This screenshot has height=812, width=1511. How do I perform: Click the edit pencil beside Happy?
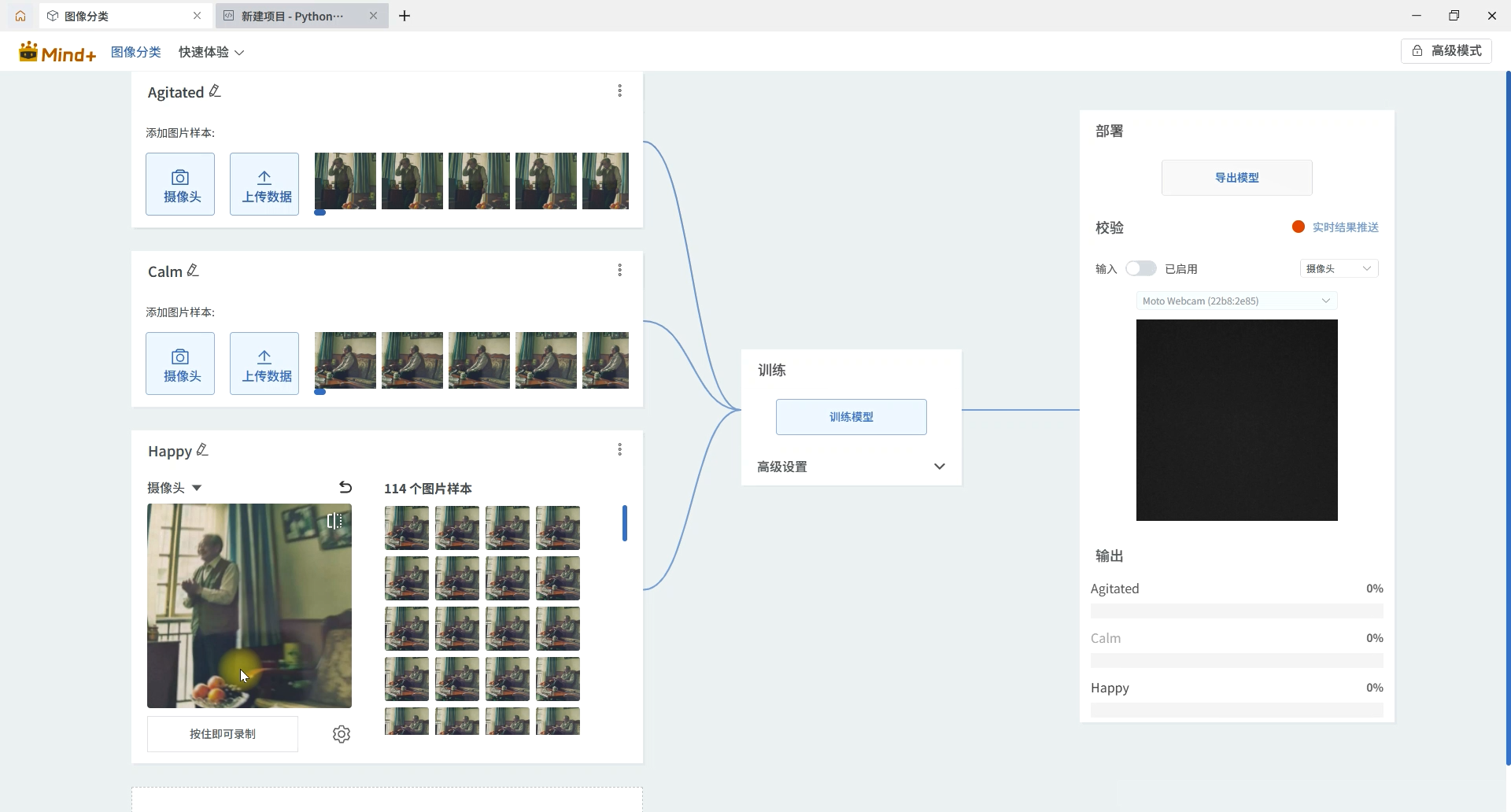202,449
